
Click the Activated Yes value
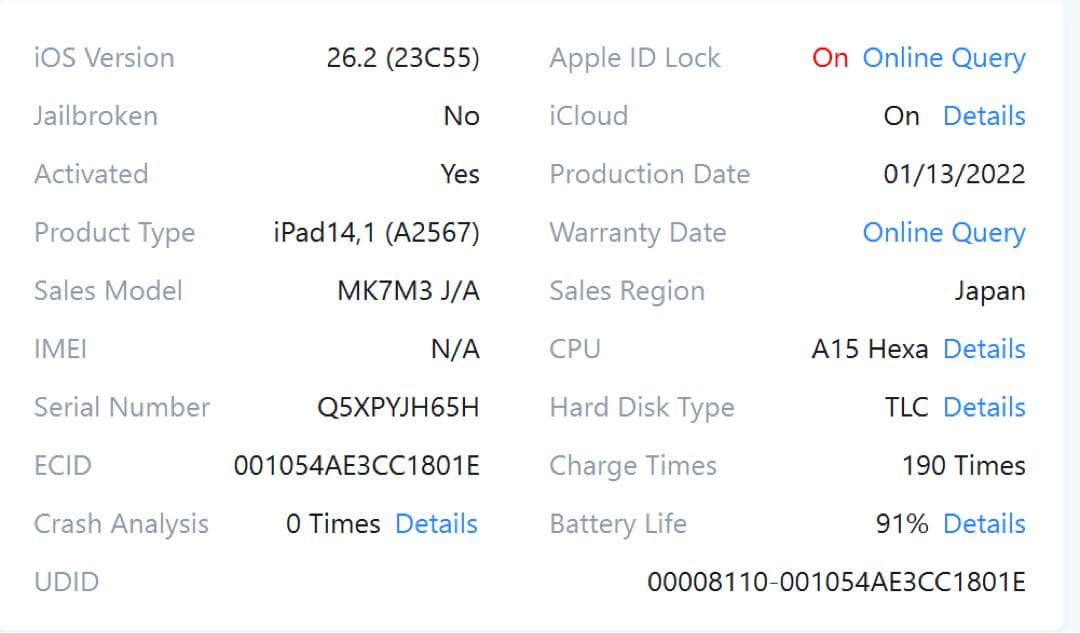coord(460,174)
